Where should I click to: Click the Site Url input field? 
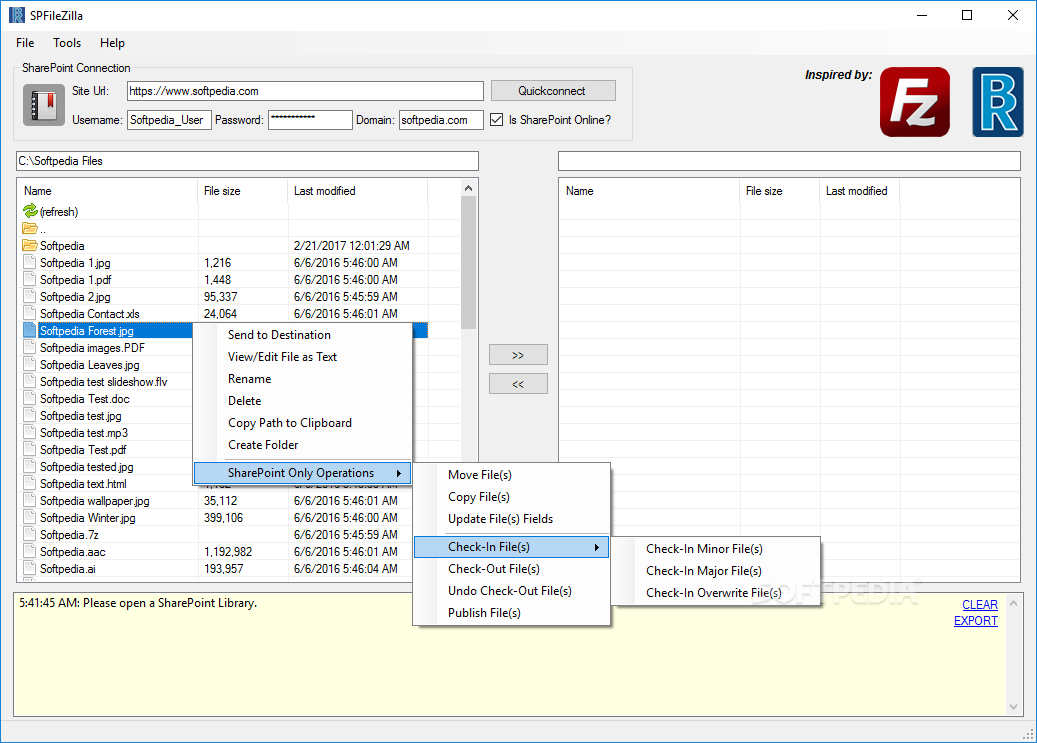pos(305,91)
